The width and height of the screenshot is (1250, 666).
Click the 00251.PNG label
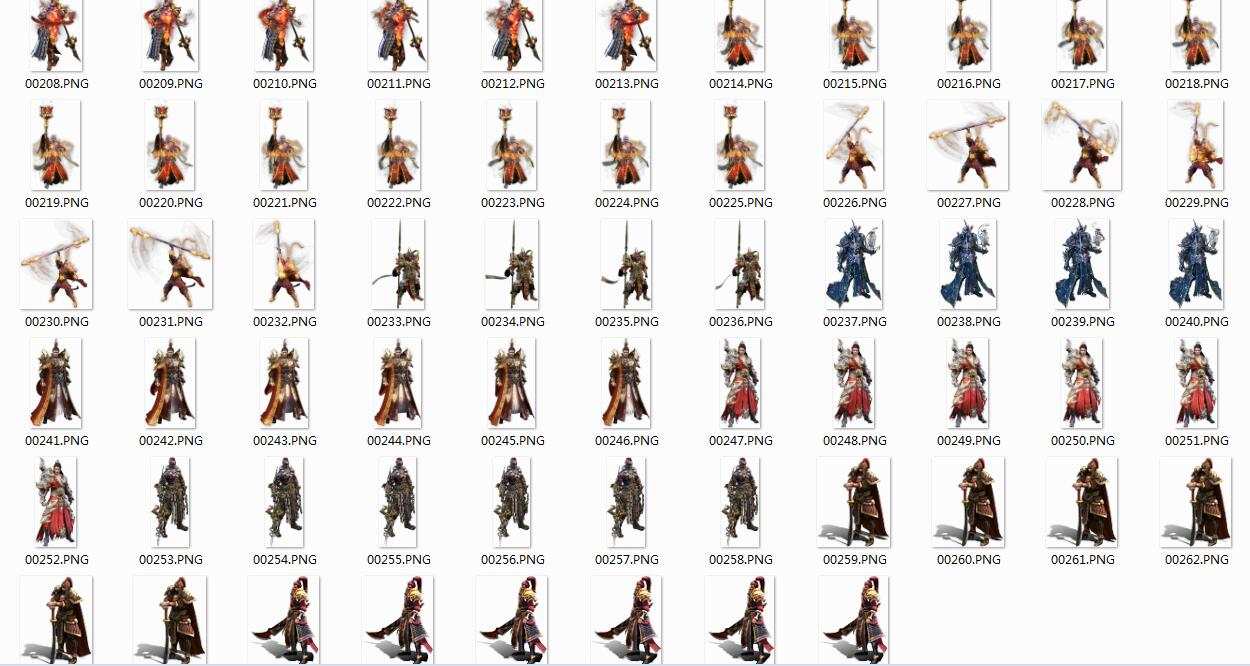click(1197, 441)
